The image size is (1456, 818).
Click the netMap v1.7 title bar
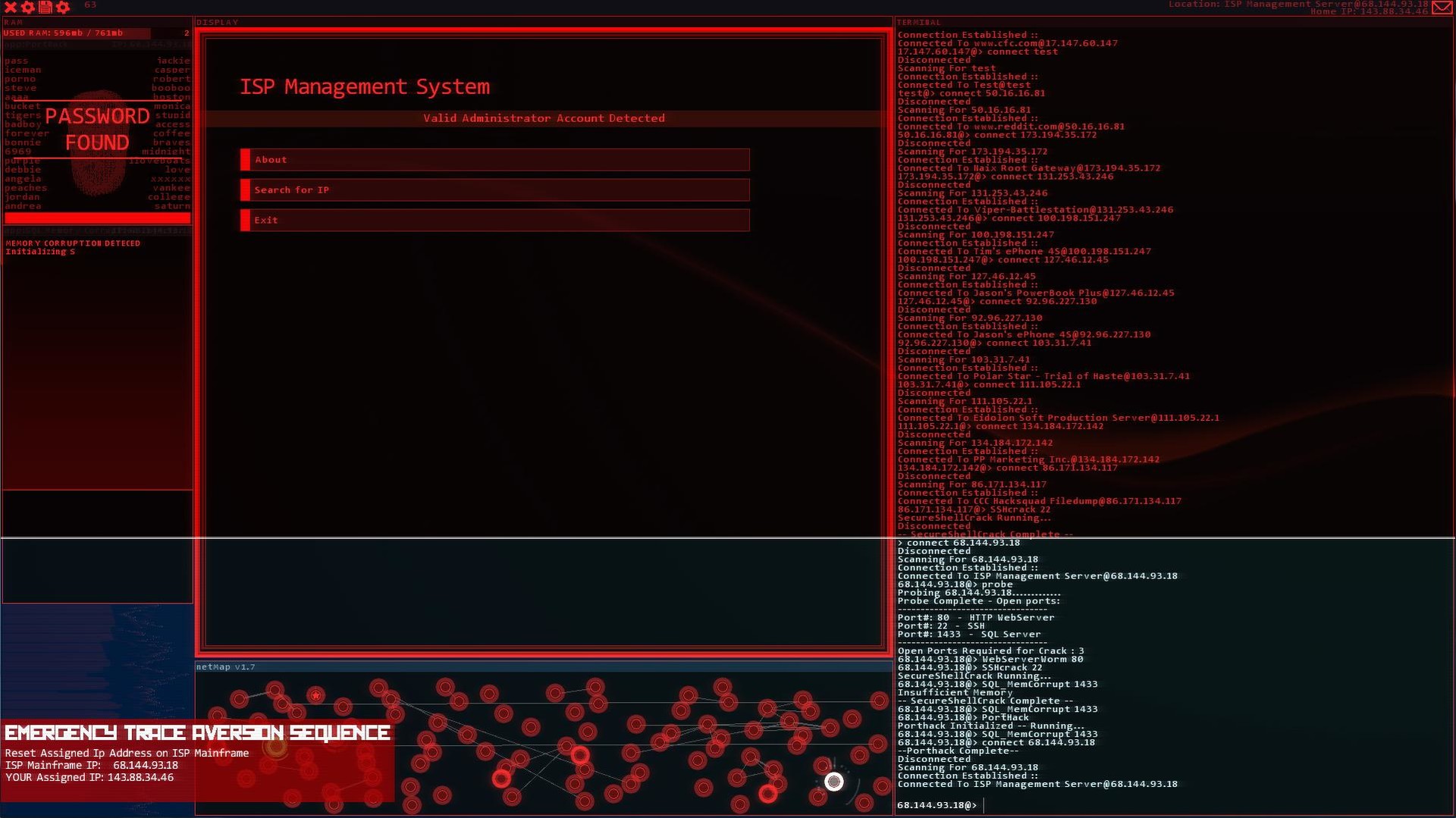pyautogui.click(x=225, y=666)
